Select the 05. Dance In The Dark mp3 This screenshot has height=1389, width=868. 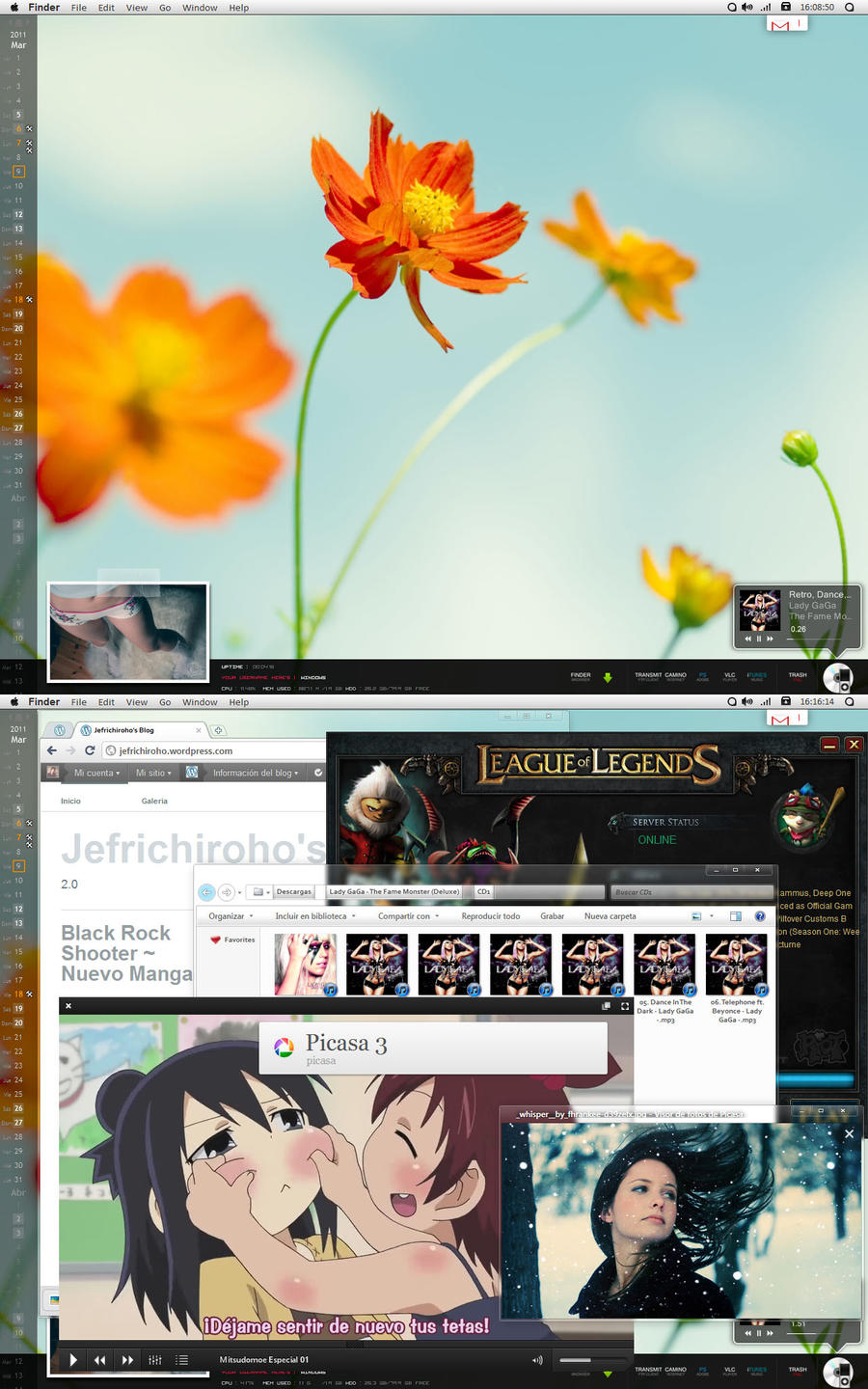point(665,977)
